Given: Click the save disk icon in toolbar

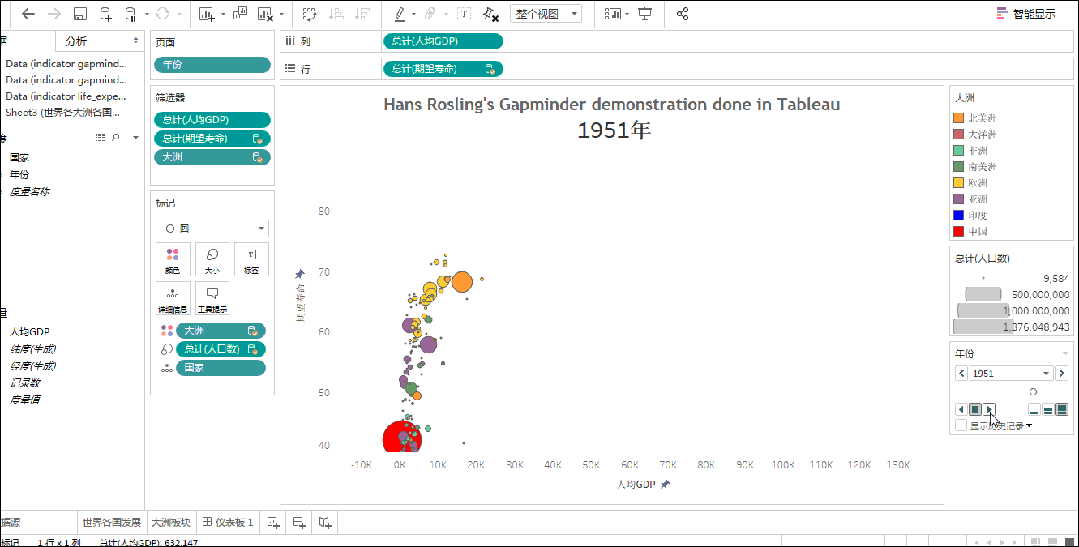Looking at the screenshot, I should coord(81,14).
